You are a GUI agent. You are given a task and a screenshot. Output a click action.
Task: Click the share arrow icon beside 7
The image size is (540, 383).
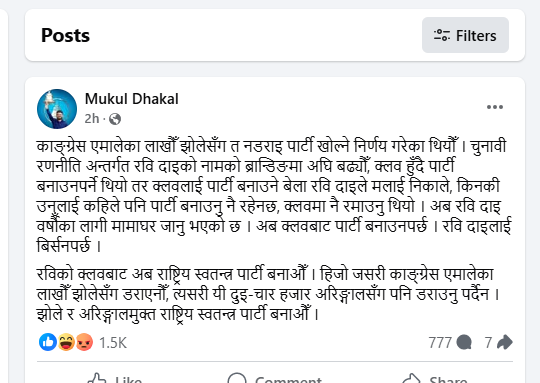[505, 342]
